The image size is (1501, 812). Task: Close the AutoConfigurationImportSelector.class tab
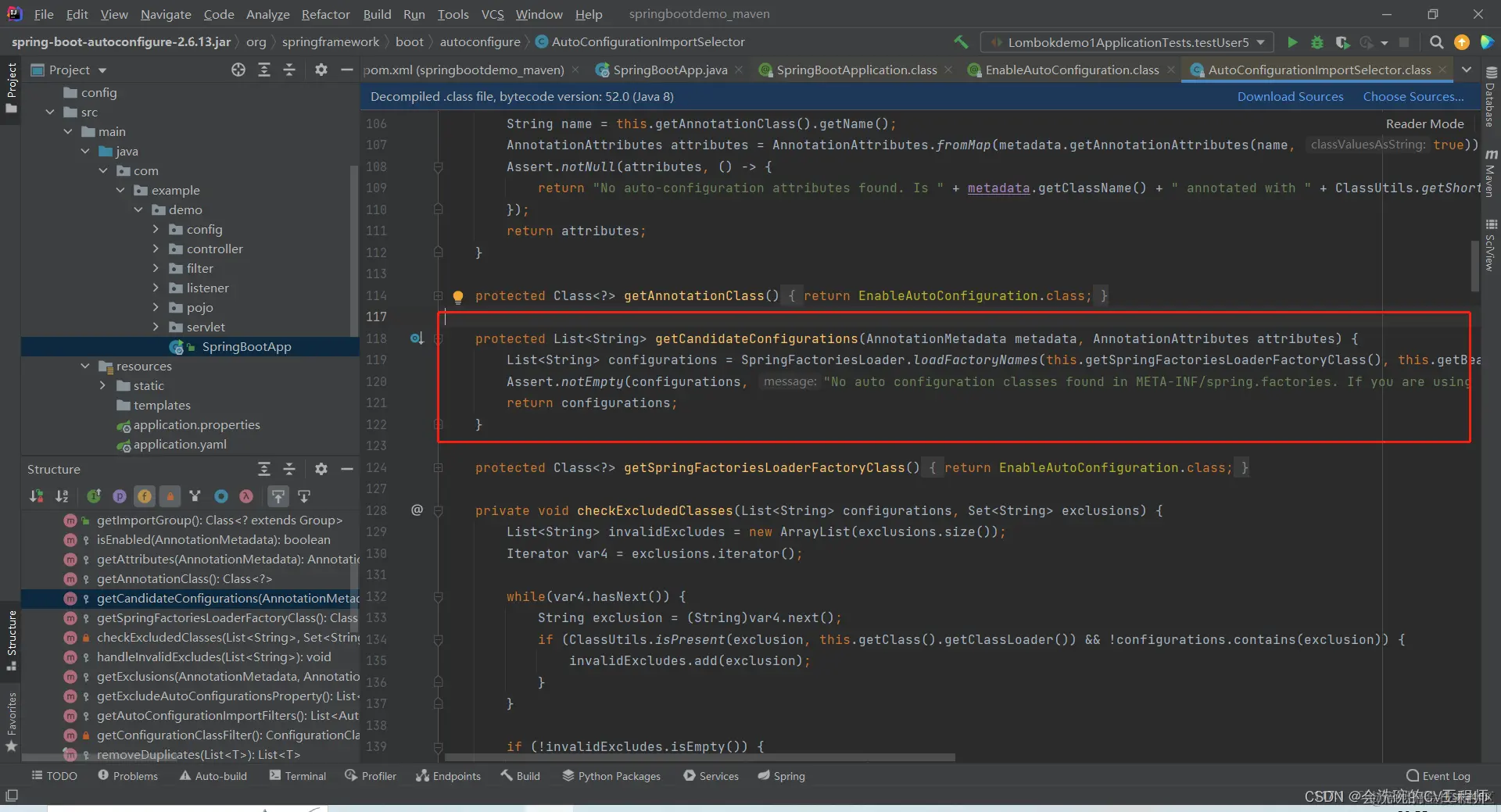[x=1442, y=70]
